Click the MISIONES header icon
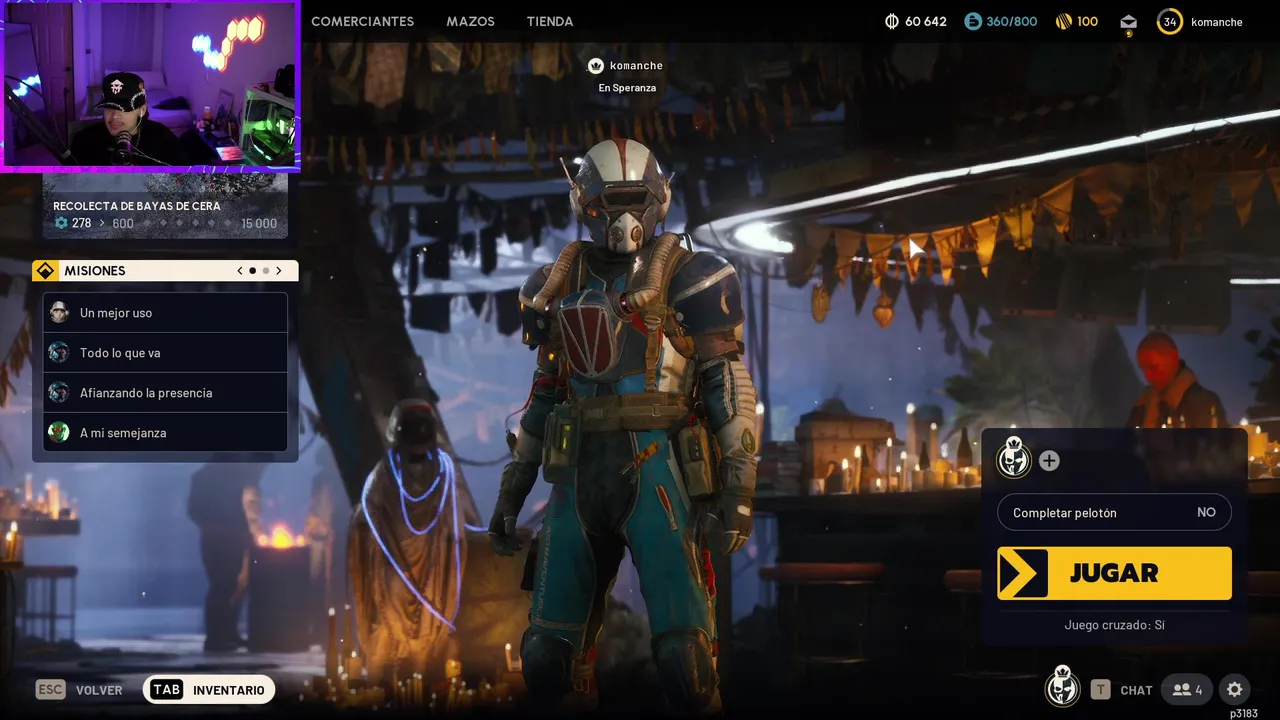The height and width of the screenshot is (720, 1280). pos(45,271)
